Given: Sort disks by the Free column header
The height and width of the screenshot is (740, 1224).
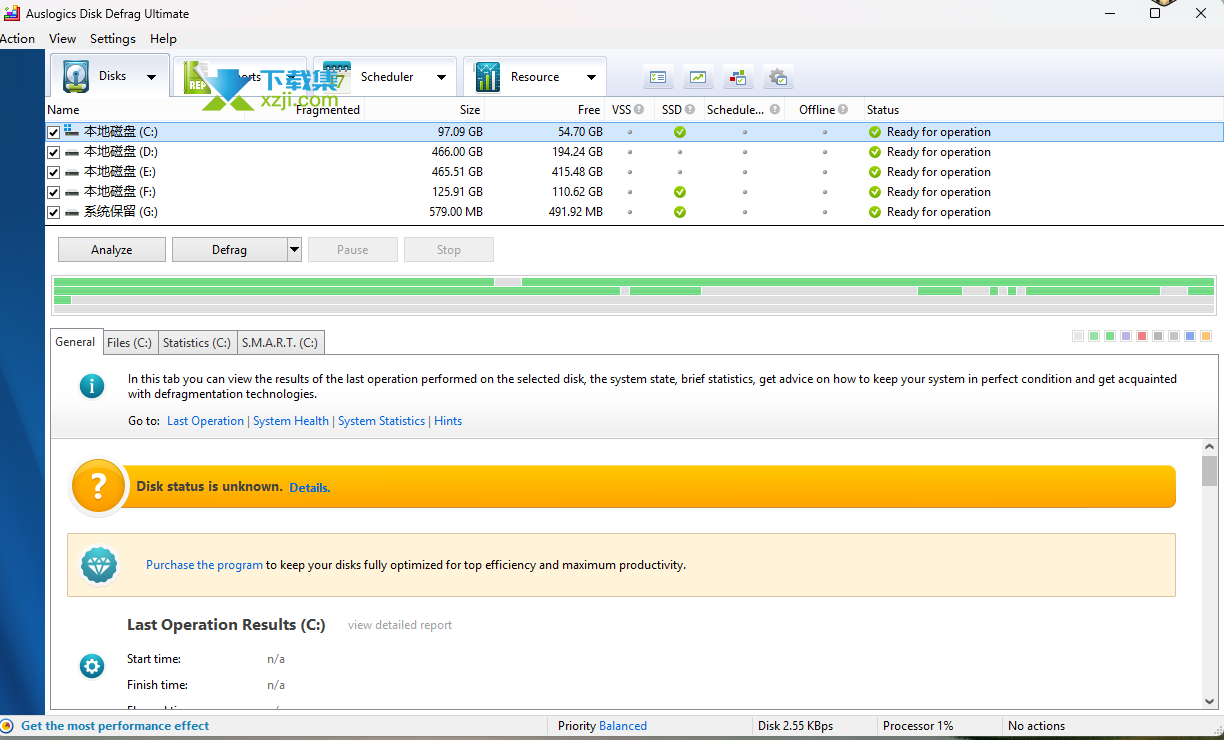Looking at the screenshot, I should point(589,110).
